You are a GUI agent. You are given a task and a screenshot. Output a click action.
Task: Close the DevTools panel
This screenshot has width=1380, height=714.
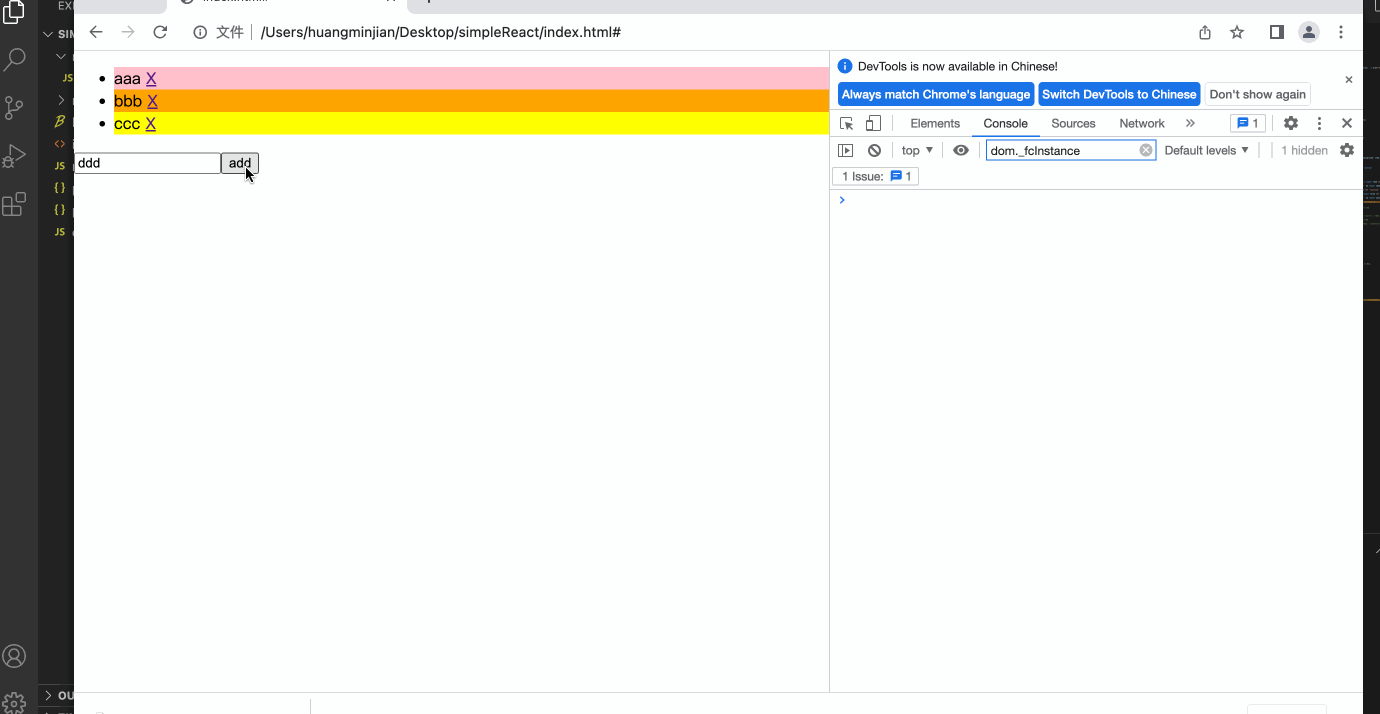click(1347, 123)
